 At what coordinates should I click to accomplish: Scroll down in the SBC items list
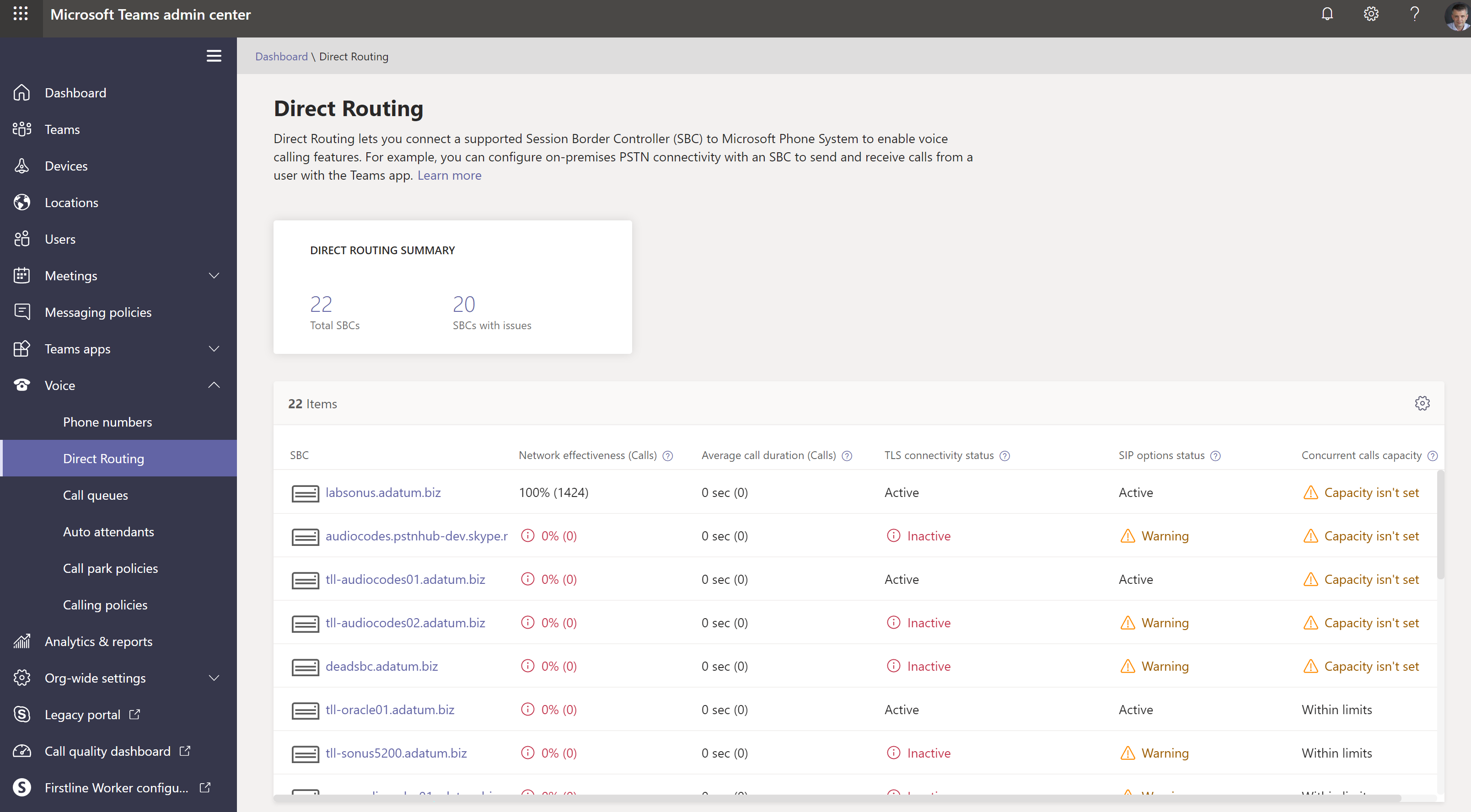point(1440,700)
